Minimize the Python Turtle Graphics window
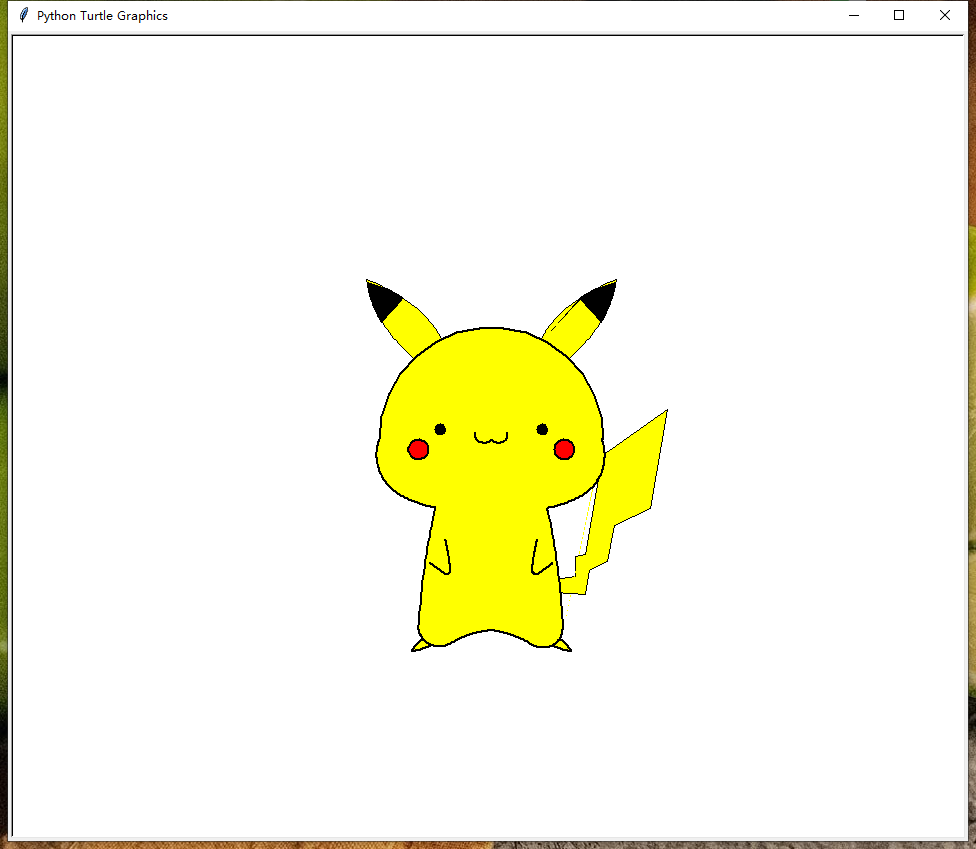 coord(853,16)
